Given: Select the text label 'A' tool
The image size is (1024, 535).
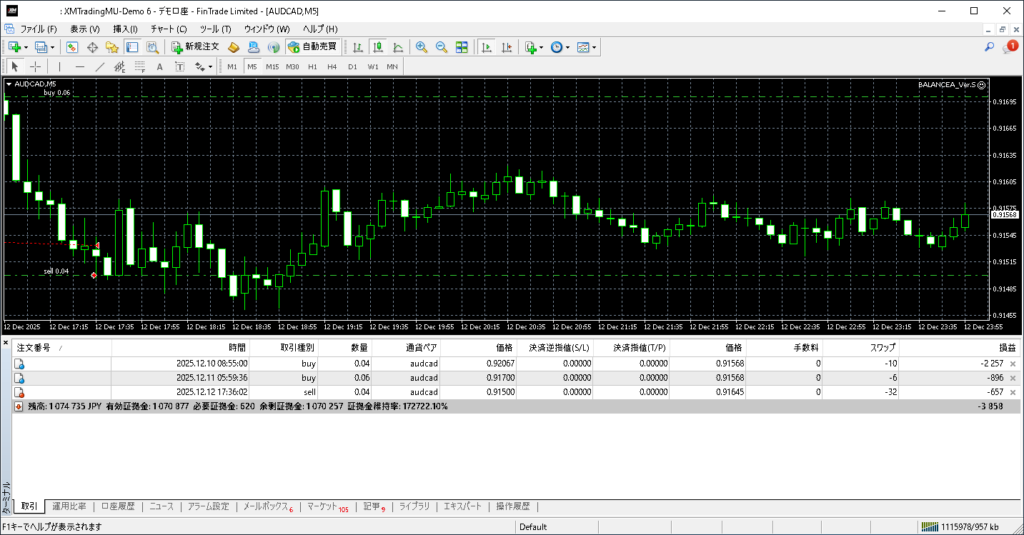Looking at the screenshot, I should (x=160, y=67).
